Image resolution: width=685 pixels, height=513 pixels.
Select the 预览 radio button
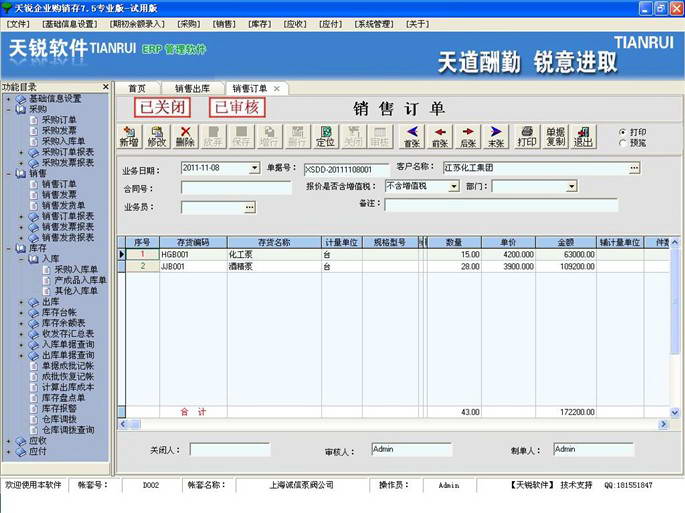click(x=623, y=143)
